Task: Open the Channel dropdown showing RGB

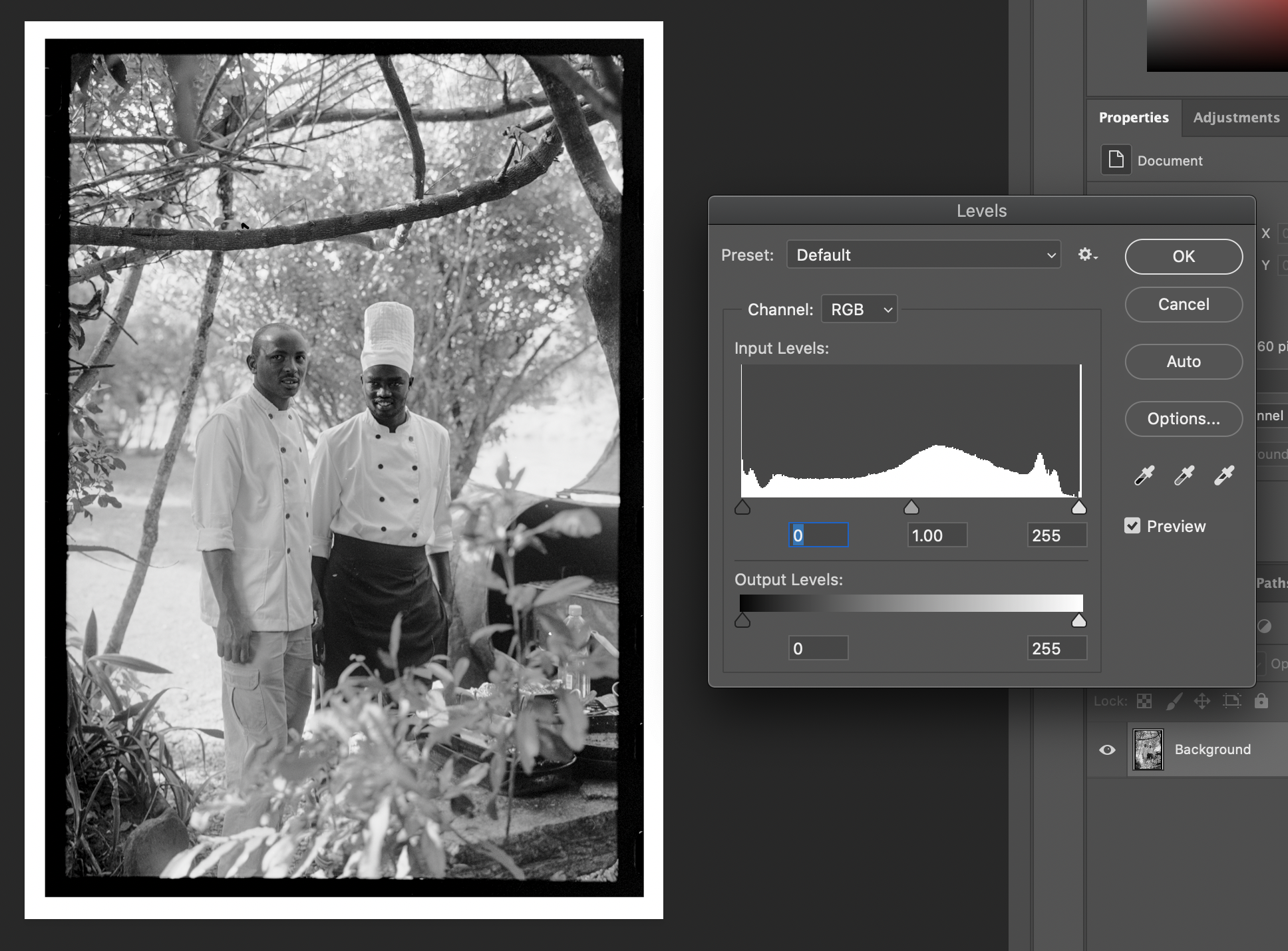Action: 859,309
